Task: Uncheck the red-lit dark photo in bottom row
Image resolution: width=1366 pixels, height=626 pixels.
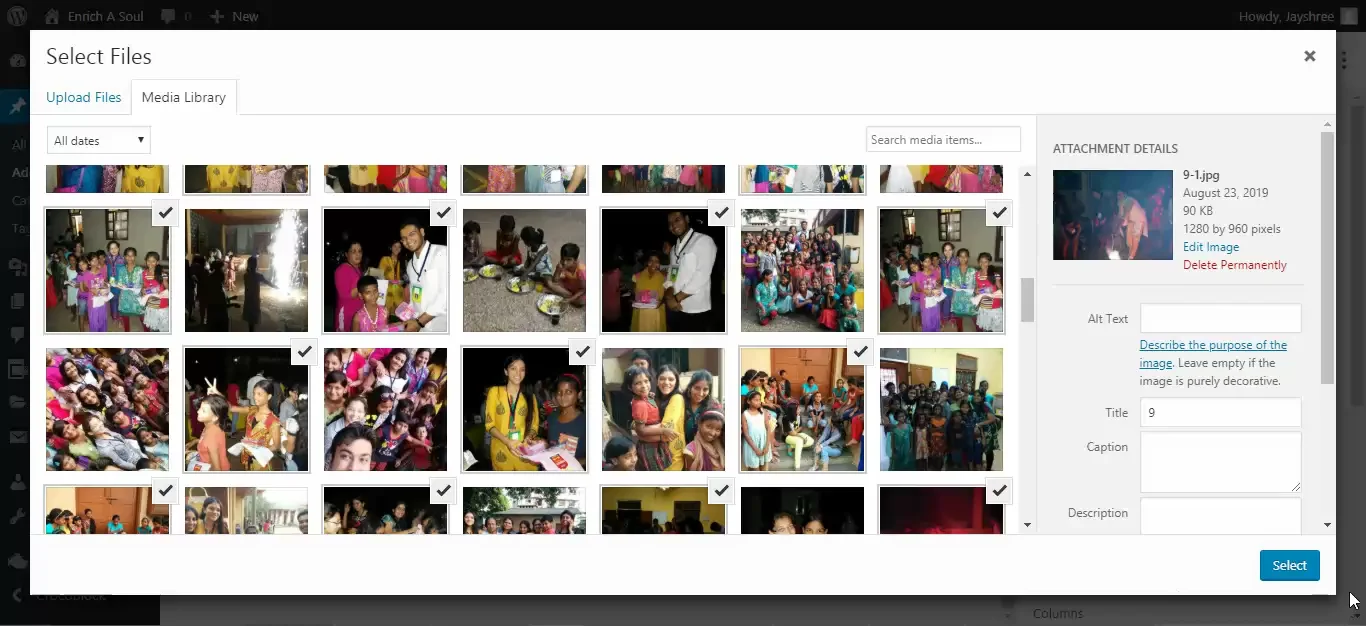Action: [x=999, y=491]
